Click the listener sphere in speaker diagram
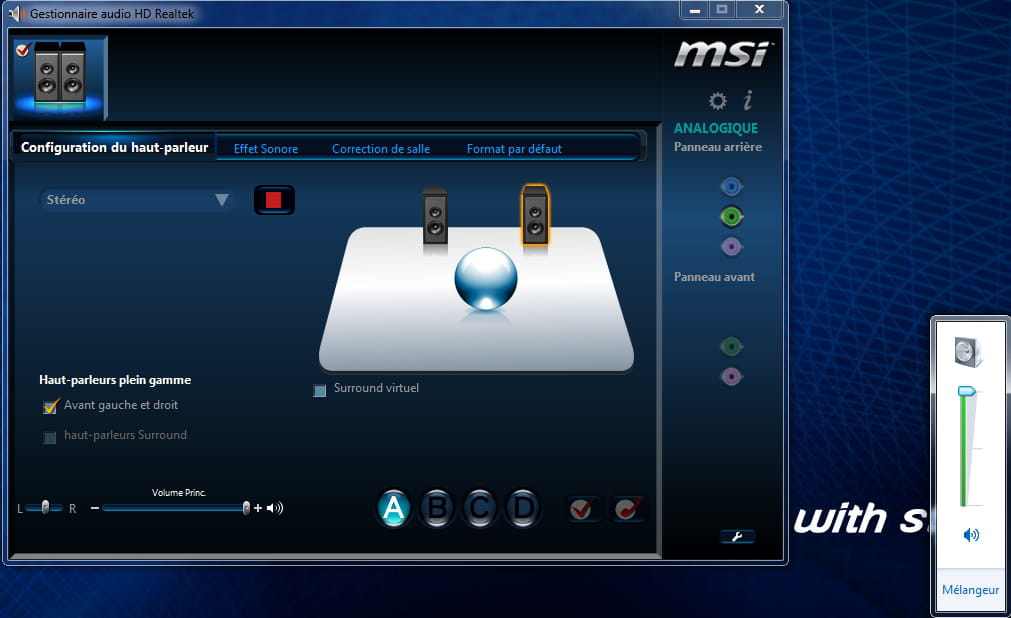1011x618 pixels. pyautogui.click(x=486, y=279)
